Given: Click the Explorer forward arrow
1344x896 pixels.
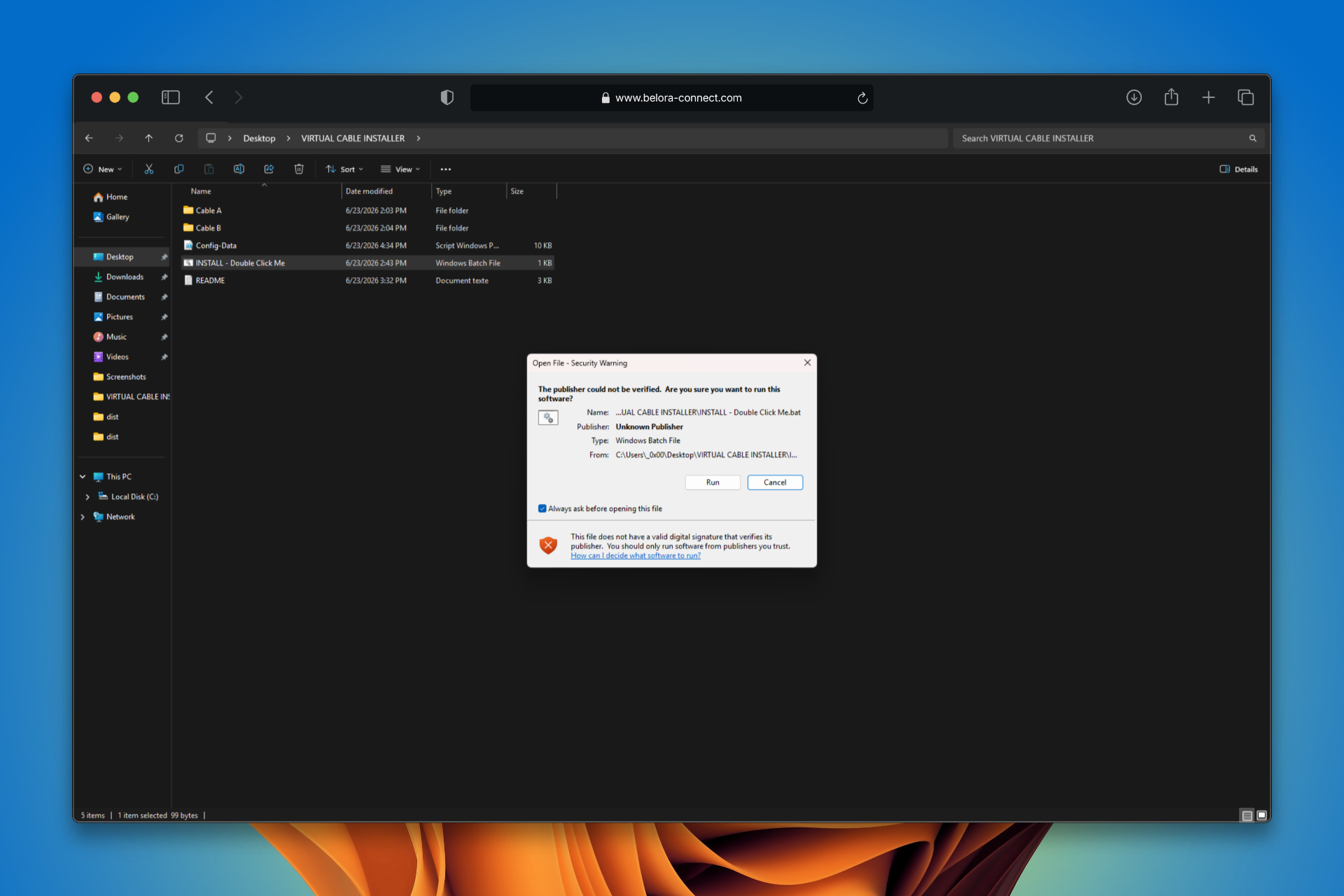Looking at the screenshot, I should coord(119,138).
